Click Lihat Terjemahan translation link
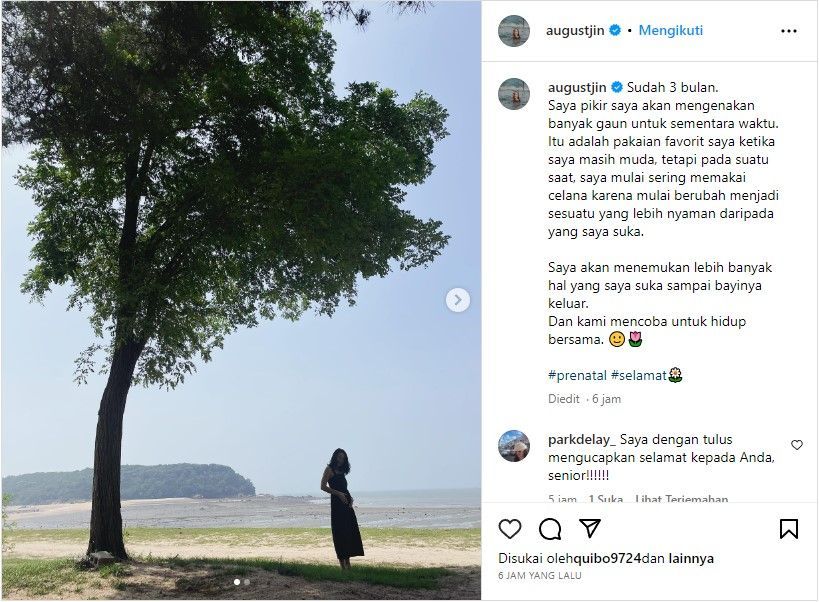 pyautogui.click(x=682, y=499)
